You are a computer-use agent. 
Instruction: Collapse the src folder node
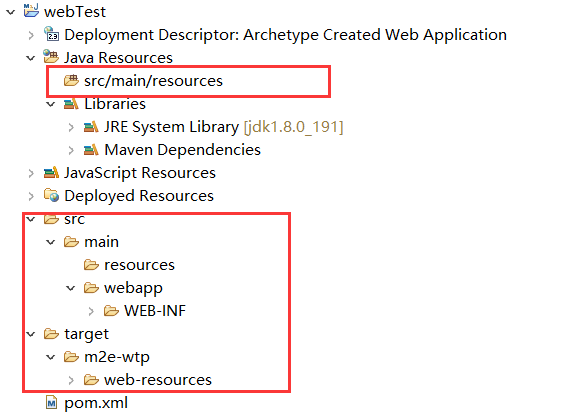coord(31,219)
